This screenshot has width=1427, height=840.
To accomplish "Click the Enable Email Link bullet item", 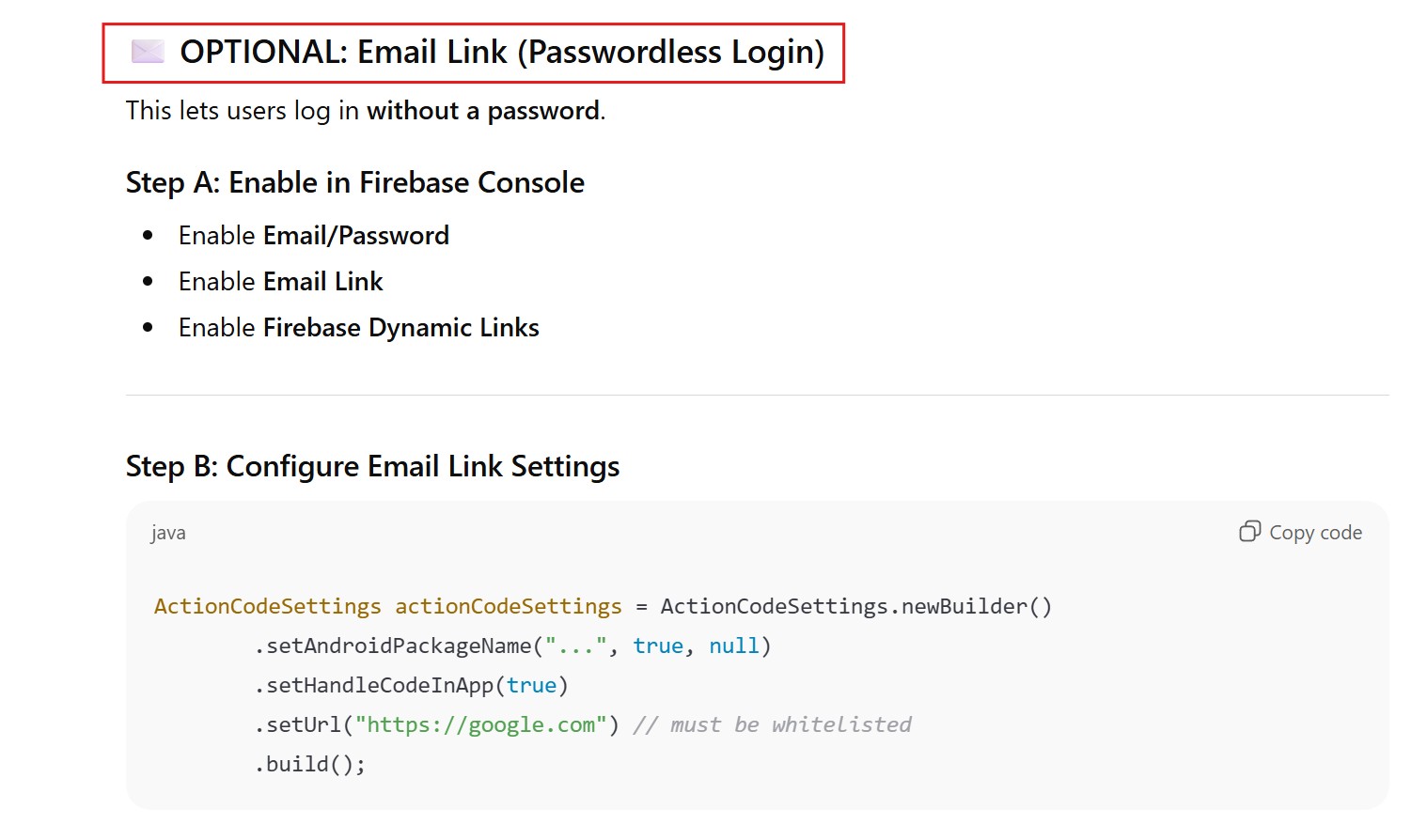I will tap(280, 281).
